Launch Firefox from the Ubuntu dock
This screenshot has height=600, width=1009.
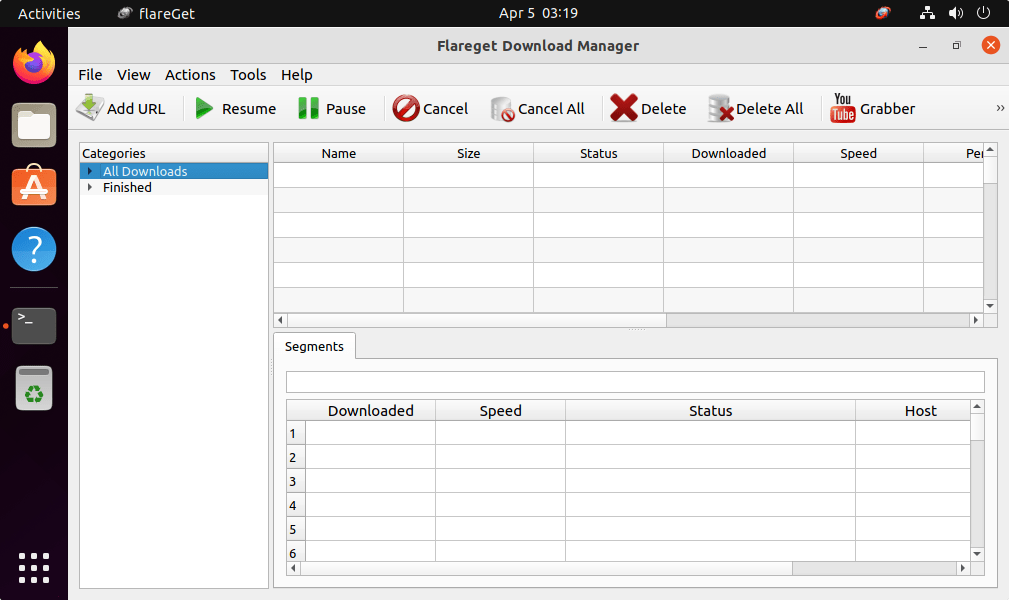coord(34,64)
